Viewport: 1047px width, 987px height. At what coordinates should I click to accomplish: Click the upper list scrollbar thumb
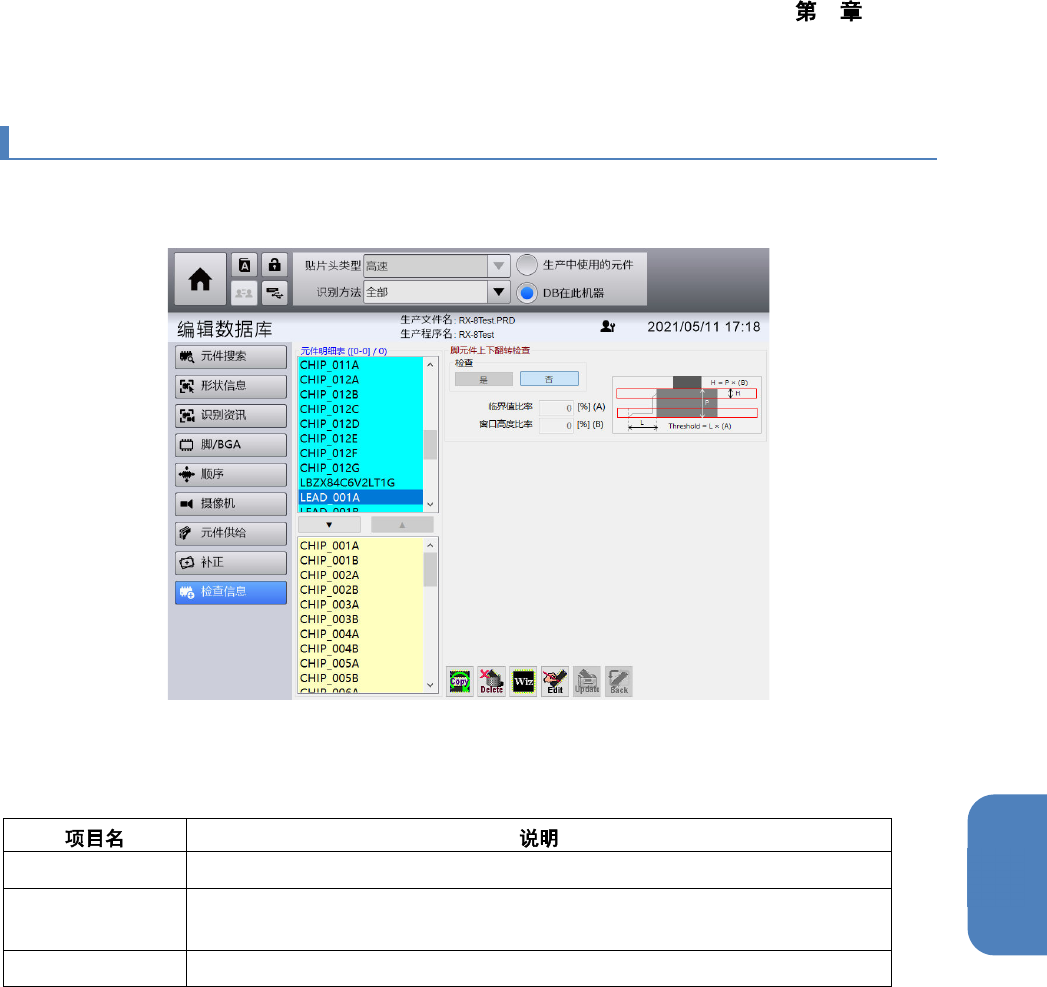pos(430,445)
